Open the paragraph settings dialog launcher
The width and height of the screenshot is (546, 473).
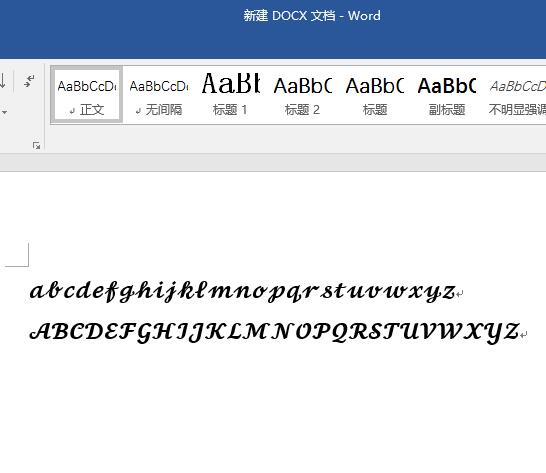point(36,145)
